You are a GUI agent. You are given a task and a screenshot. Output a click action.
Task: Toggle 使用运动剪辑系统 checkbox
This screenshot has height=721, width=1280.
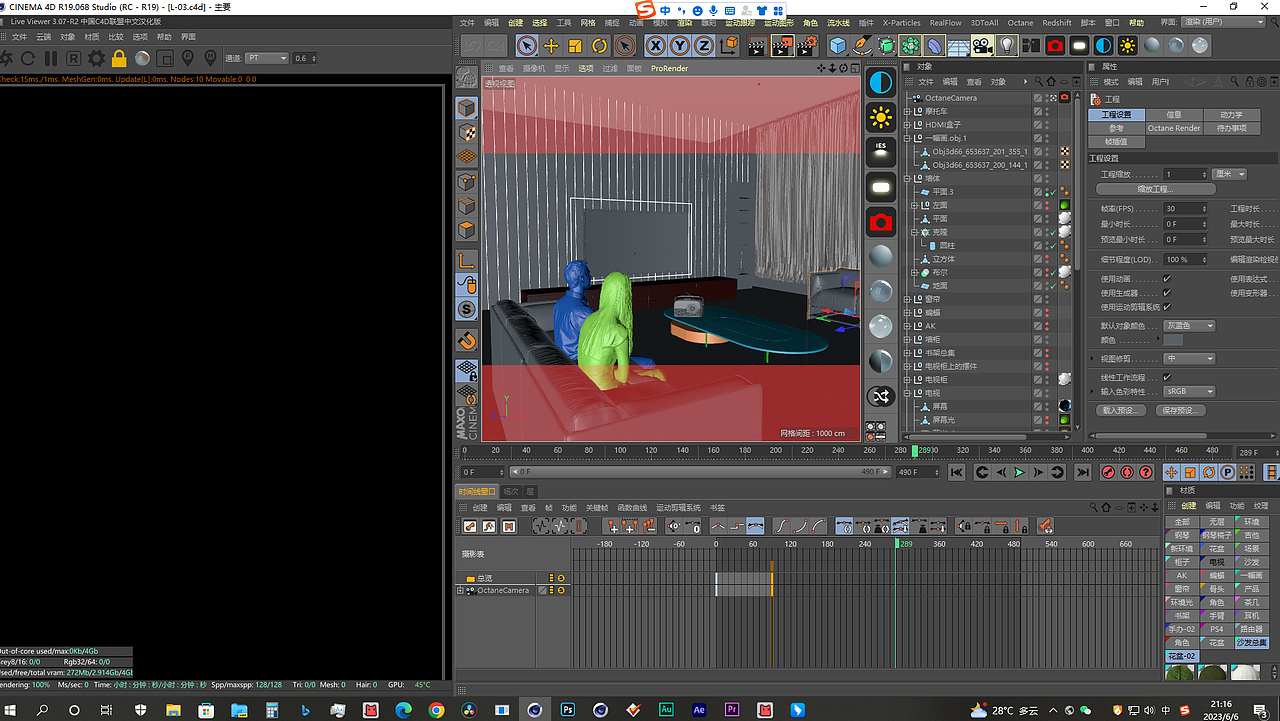(x=1166, y=307)
